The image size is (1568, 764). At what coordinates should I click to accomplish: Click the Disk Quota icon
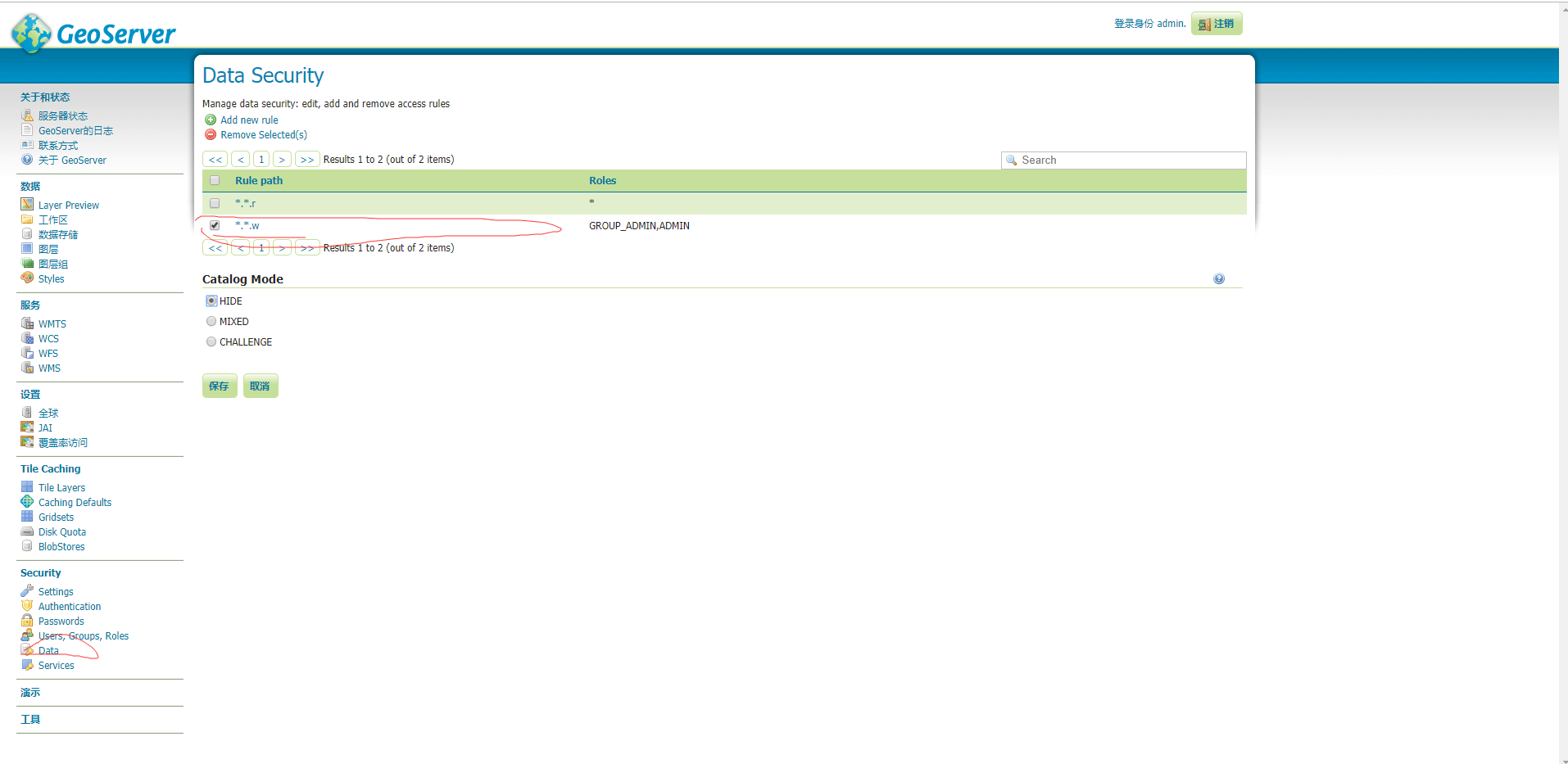coord(27,531)
